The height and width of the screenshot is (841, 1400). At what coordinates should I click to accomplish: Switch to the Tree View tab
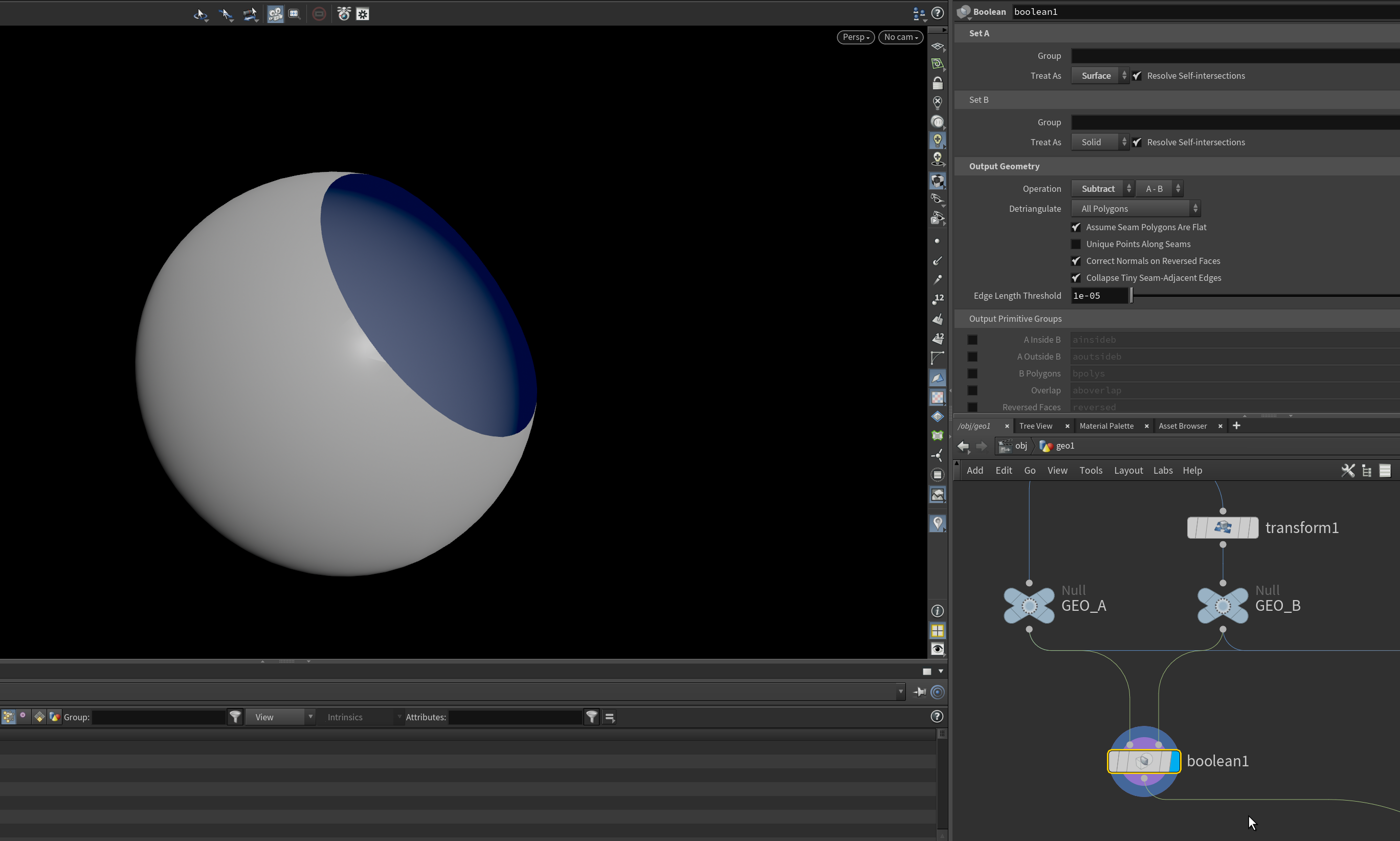pos(1036,426)
